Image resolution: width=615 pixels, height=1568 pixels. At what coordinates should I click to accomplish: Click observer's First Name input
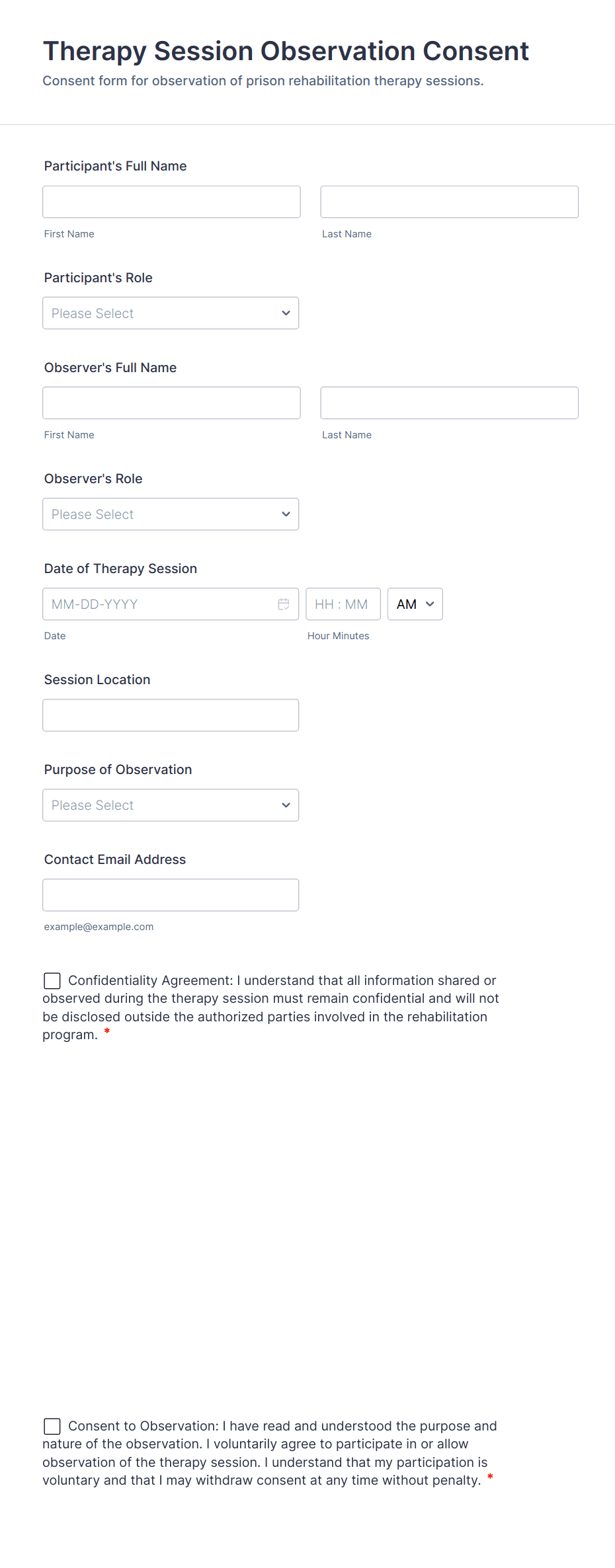point(171,403)
